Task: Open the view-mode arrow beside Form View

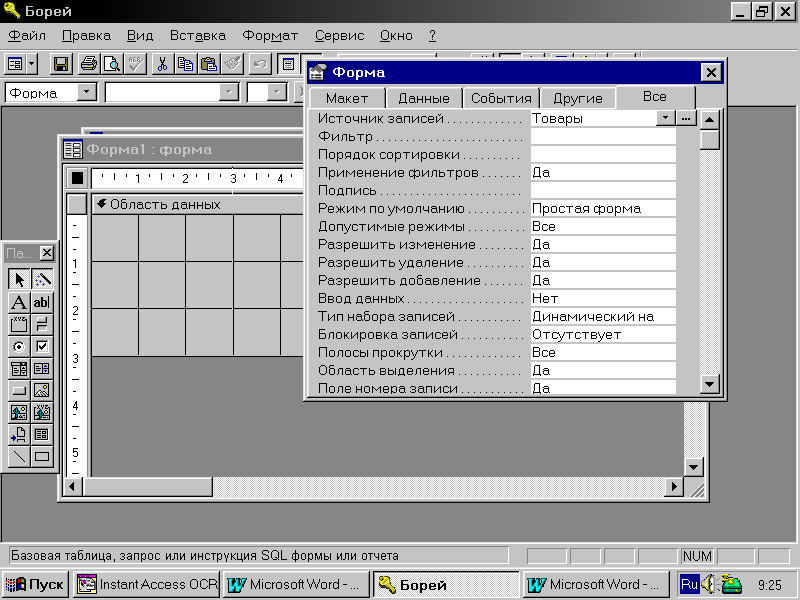Action: coord(32,64)
